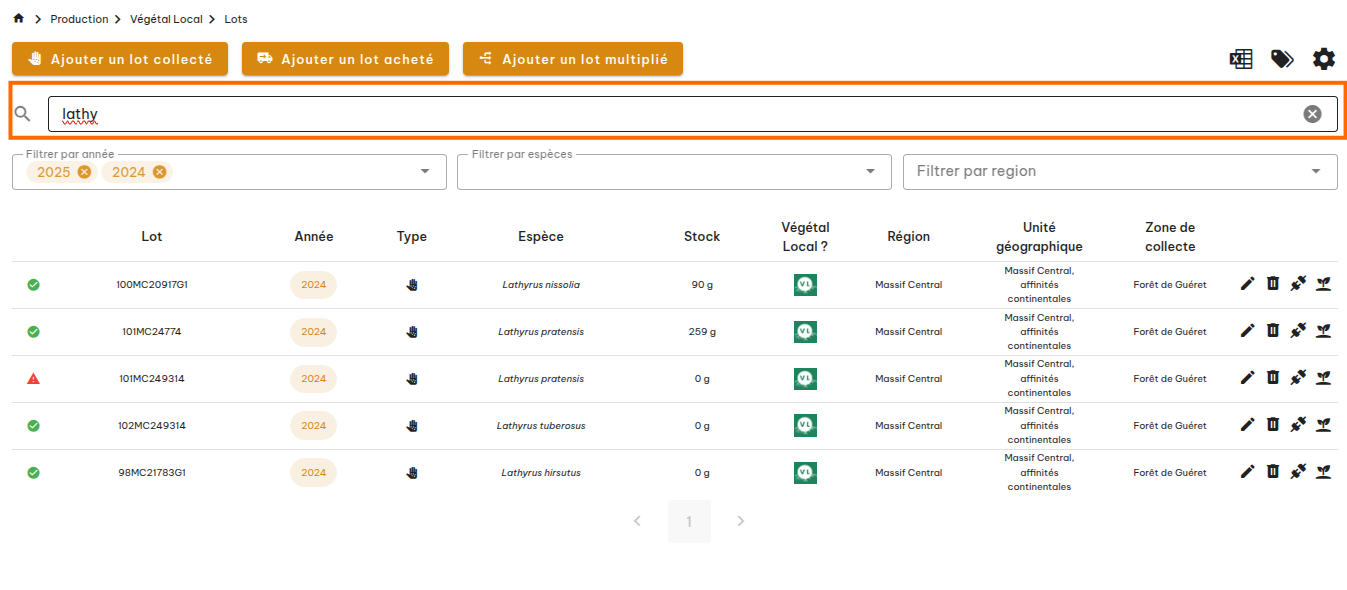Click Ajouter un lot collecté button
The height and width of the screenshot is (590, 1347).
tap(120, 59)
